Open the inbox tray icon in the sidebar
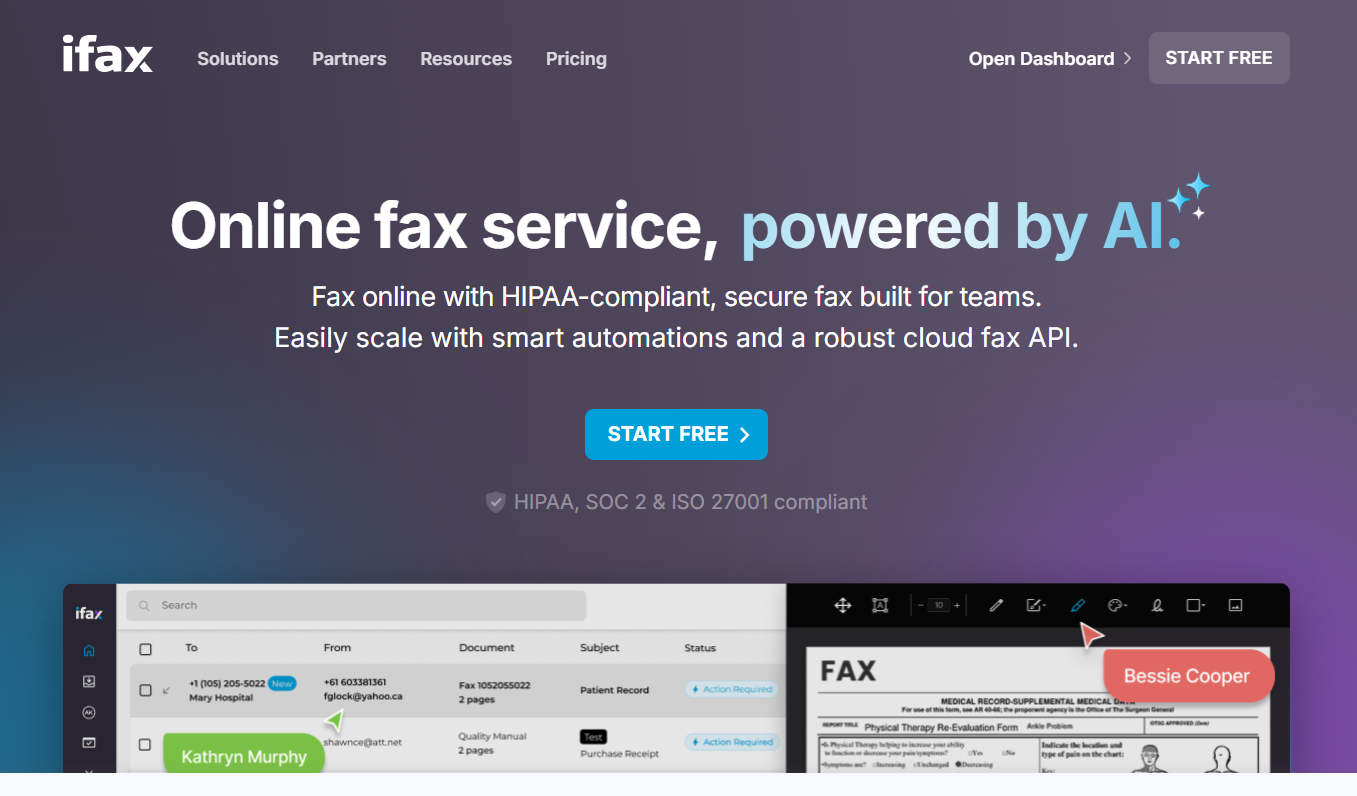Image resolution: width=1357 pixels, height=796 pixels. (89, 681)
